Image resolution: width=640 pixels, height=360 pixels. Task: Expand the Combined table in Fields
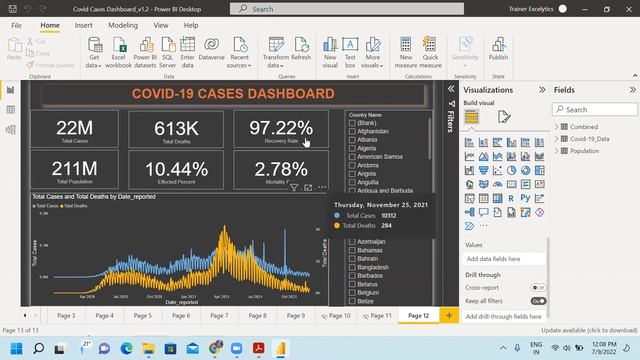point(557,127)
